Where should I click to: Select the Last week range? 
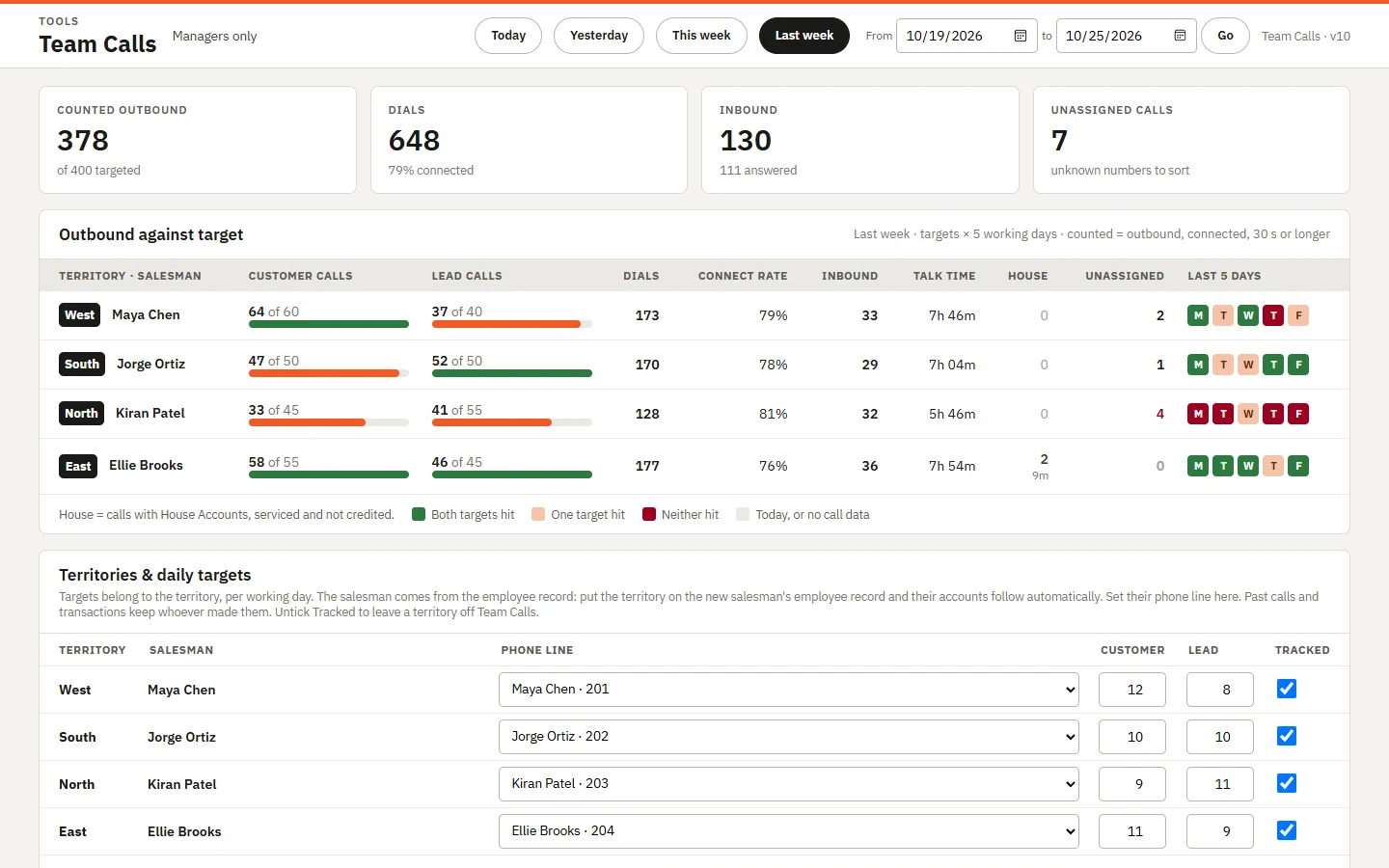(x=804, y=36)
